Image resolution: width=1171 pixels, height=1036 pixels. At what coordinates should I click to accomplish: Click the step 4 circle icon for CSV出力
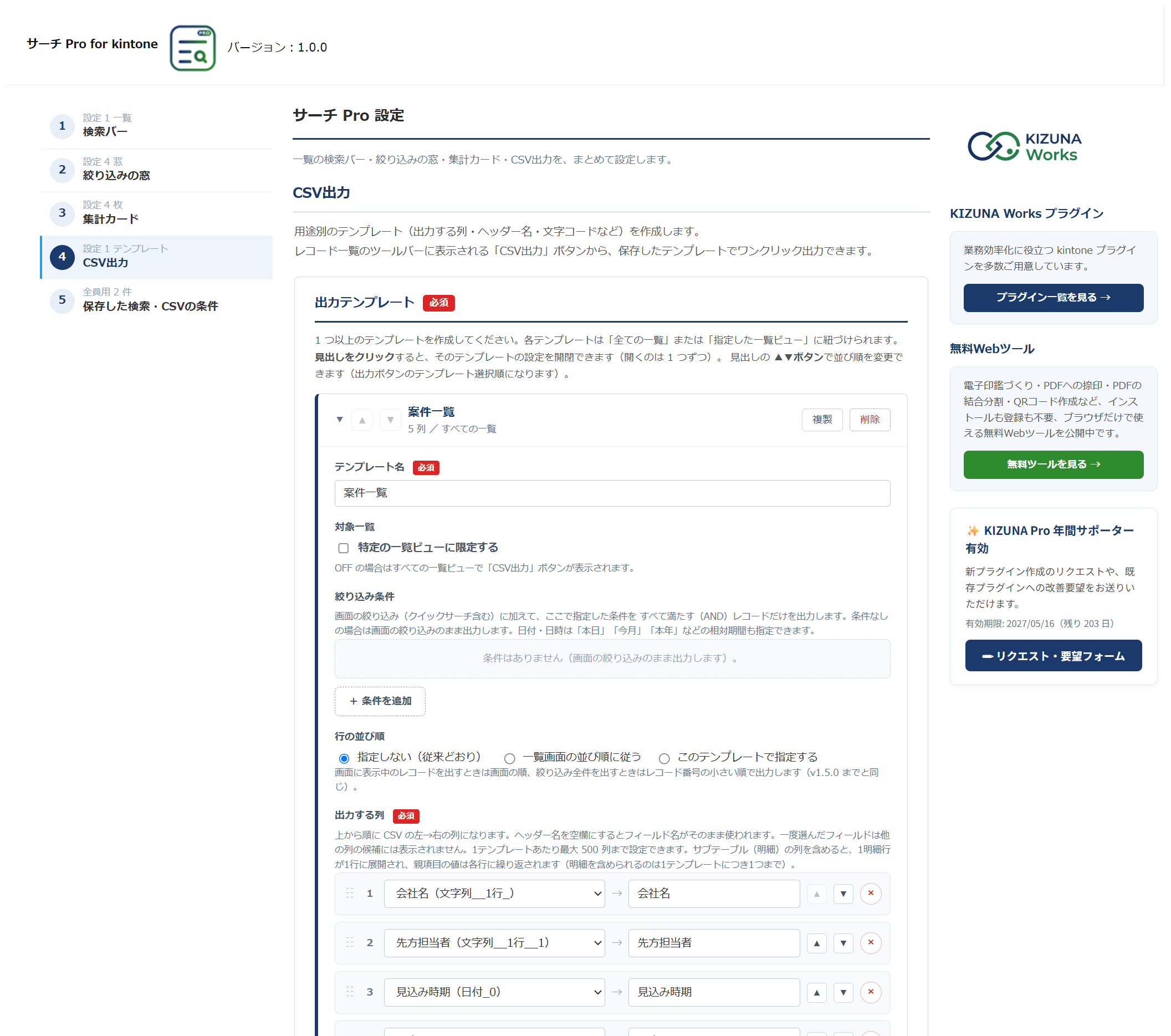tap(62, 257)
